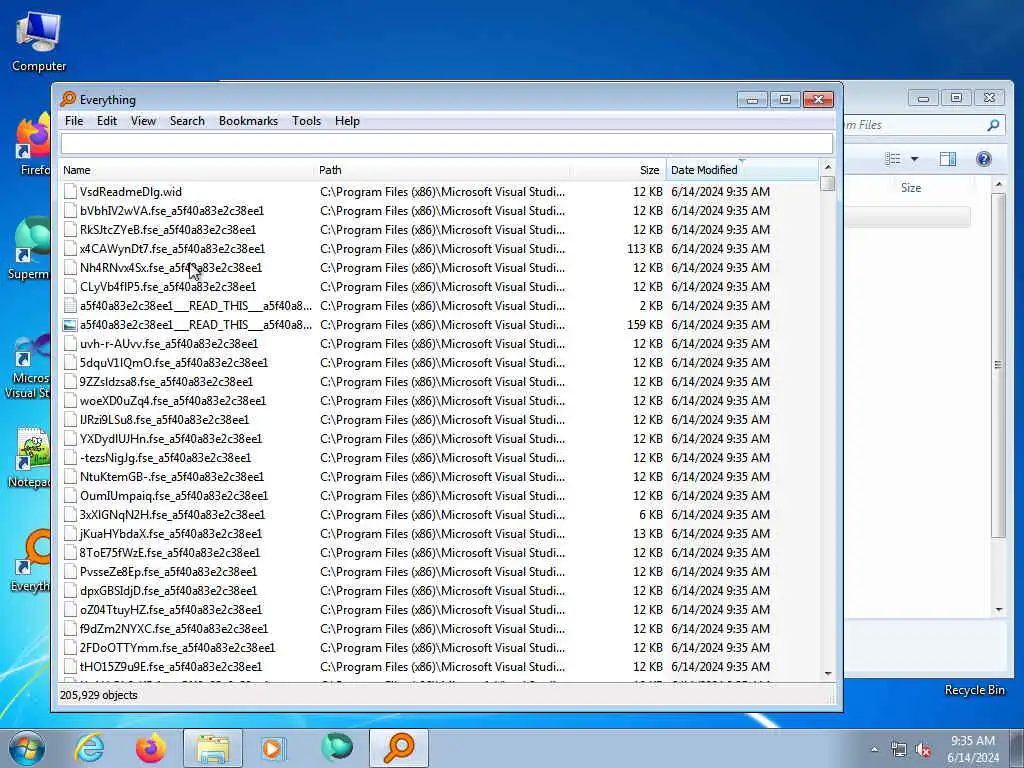Open the Windows Start menu
This screenshot has height=768, width=1024.
click(27, 748)
